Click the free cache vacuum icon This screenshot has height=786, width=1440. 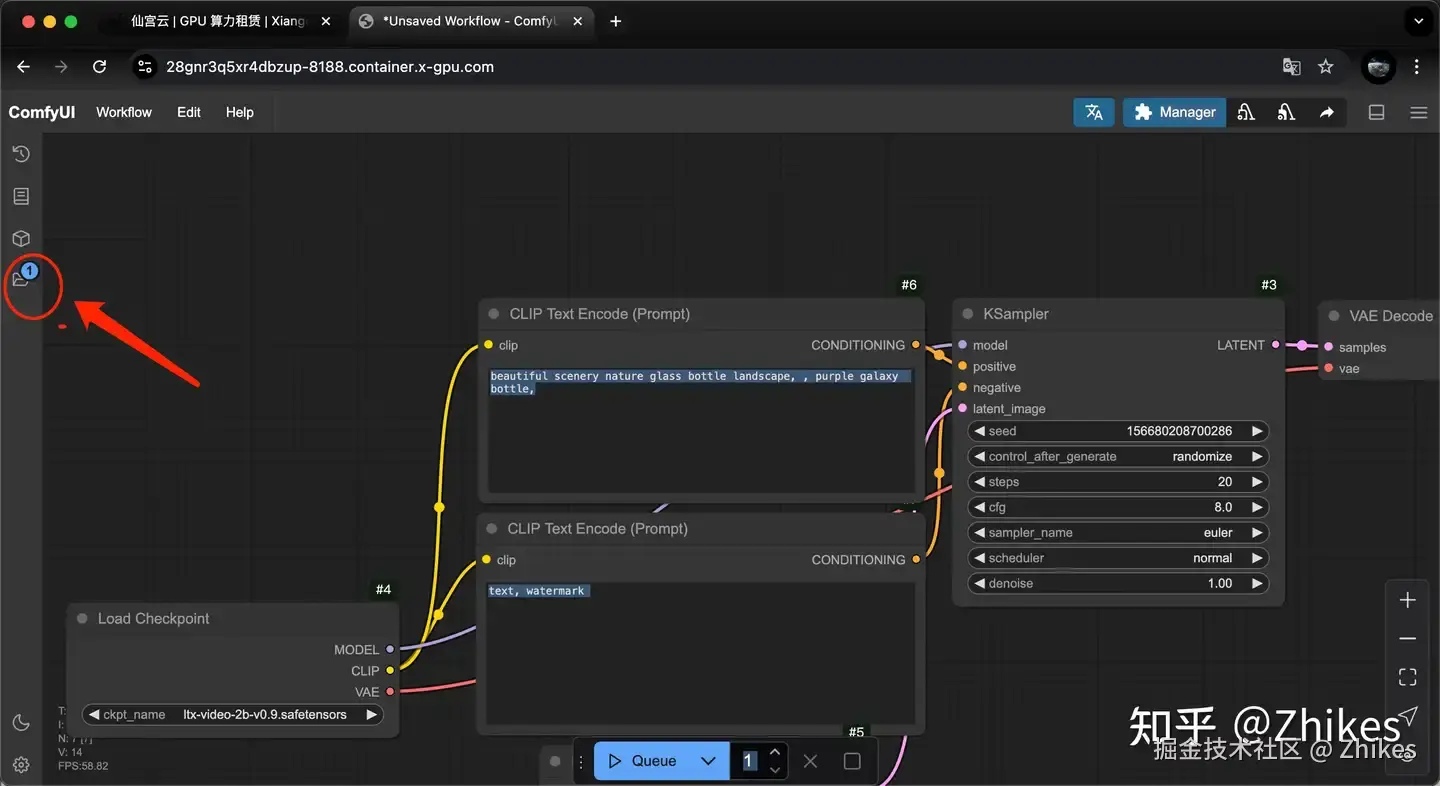point(1286,112)
